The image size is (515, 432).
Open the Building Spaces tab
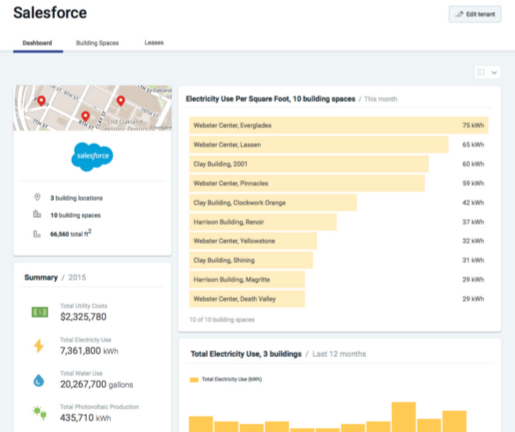tap(97, 43)
